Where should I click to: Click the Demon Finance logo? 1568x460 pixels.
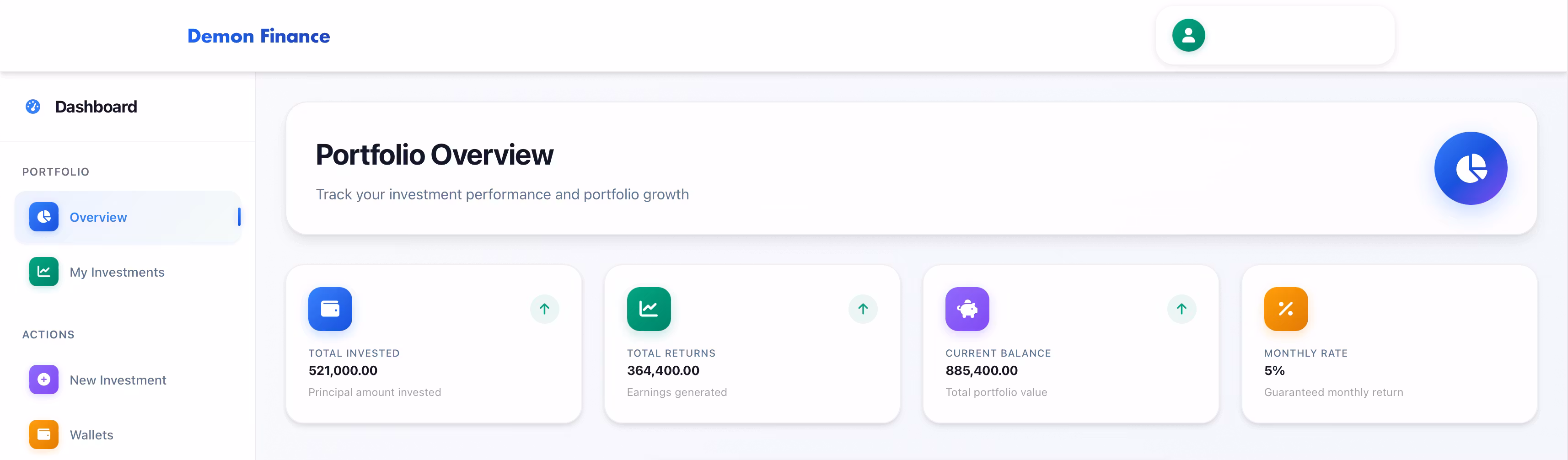pos(258,36)
